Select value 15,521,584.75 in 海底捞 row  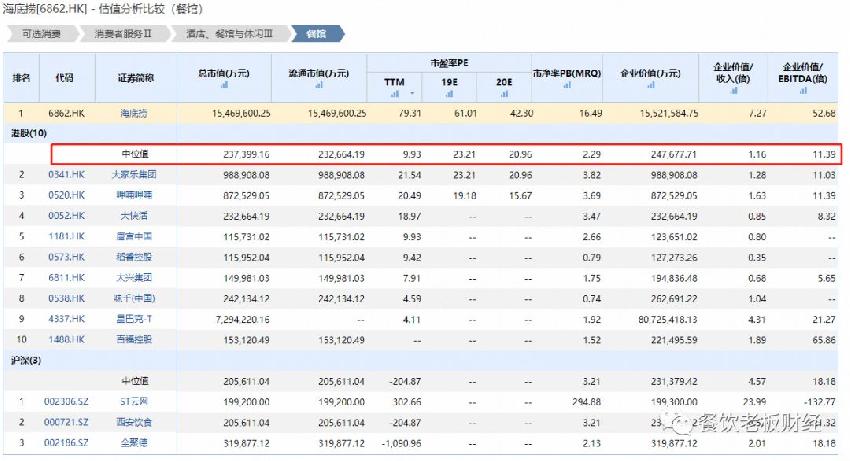[x=668, y=113]
